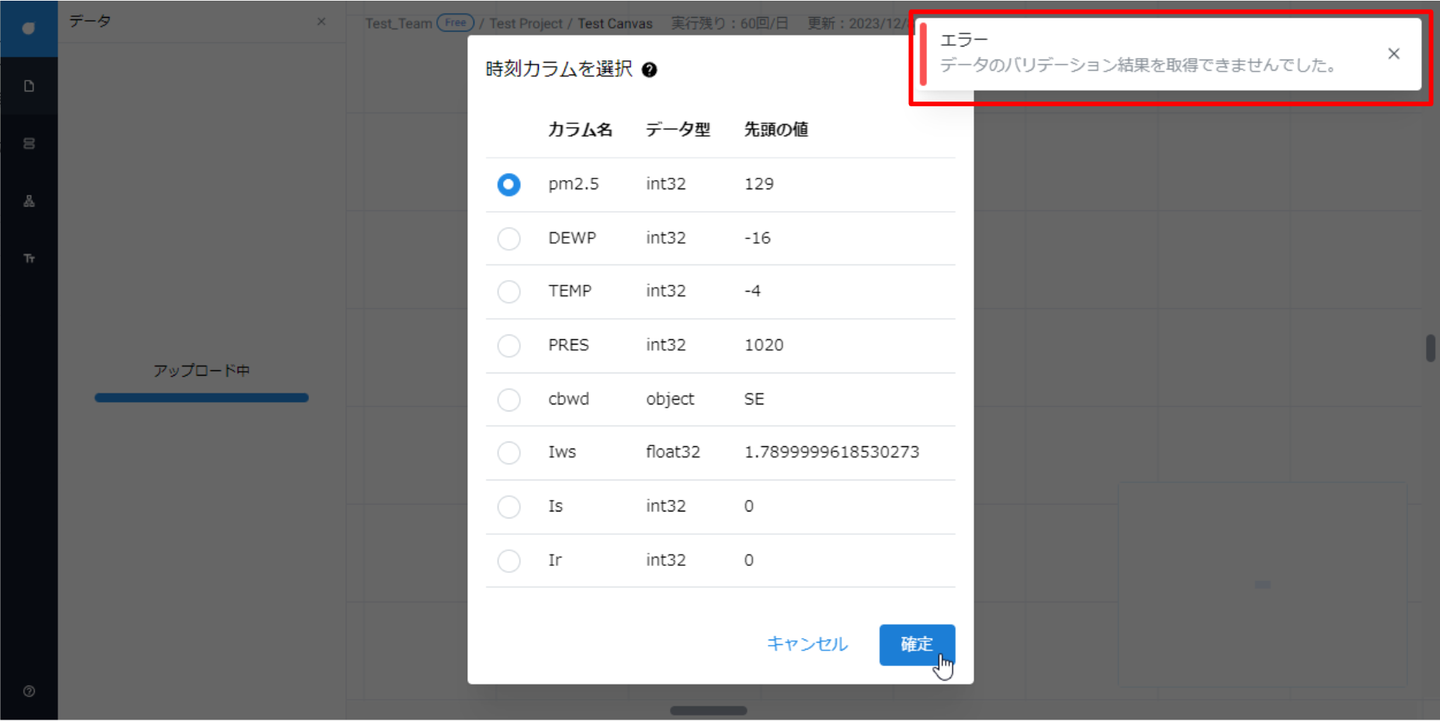Click the SE value cell
The width and height of the screenshot is (1440, 721).
click(x=755, y=399)
